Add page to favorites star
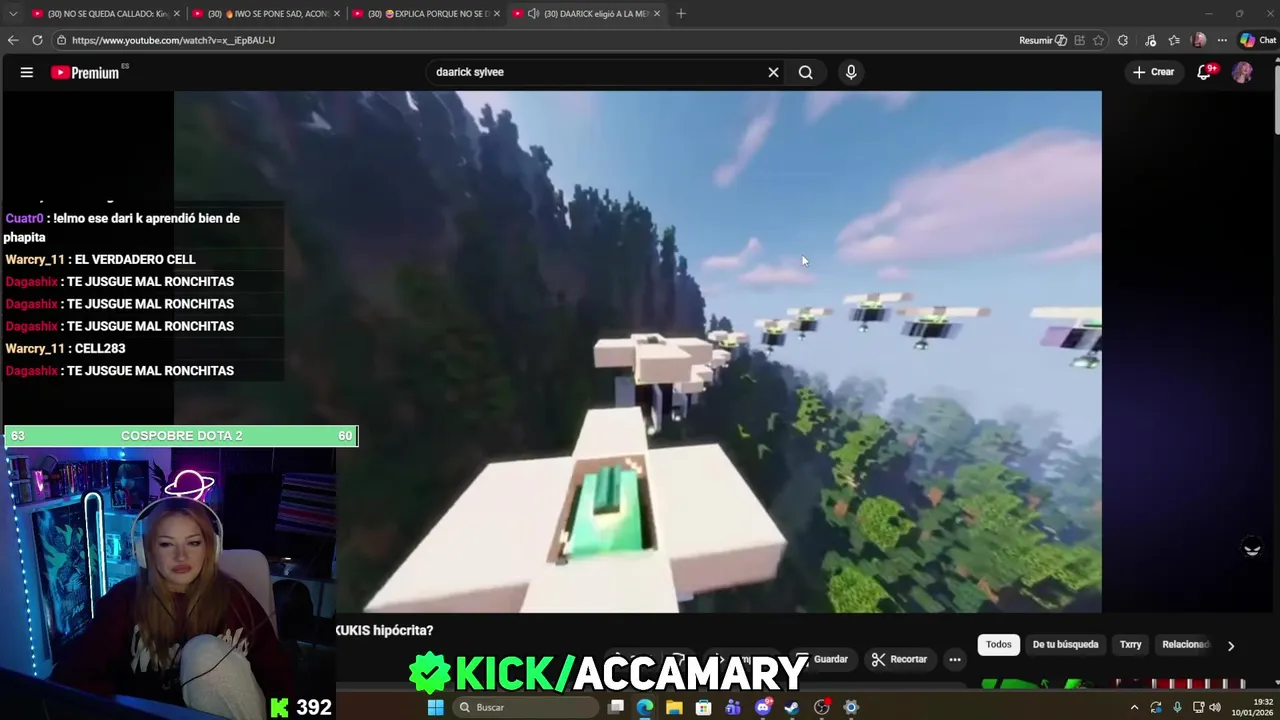 click(1099, 40)
